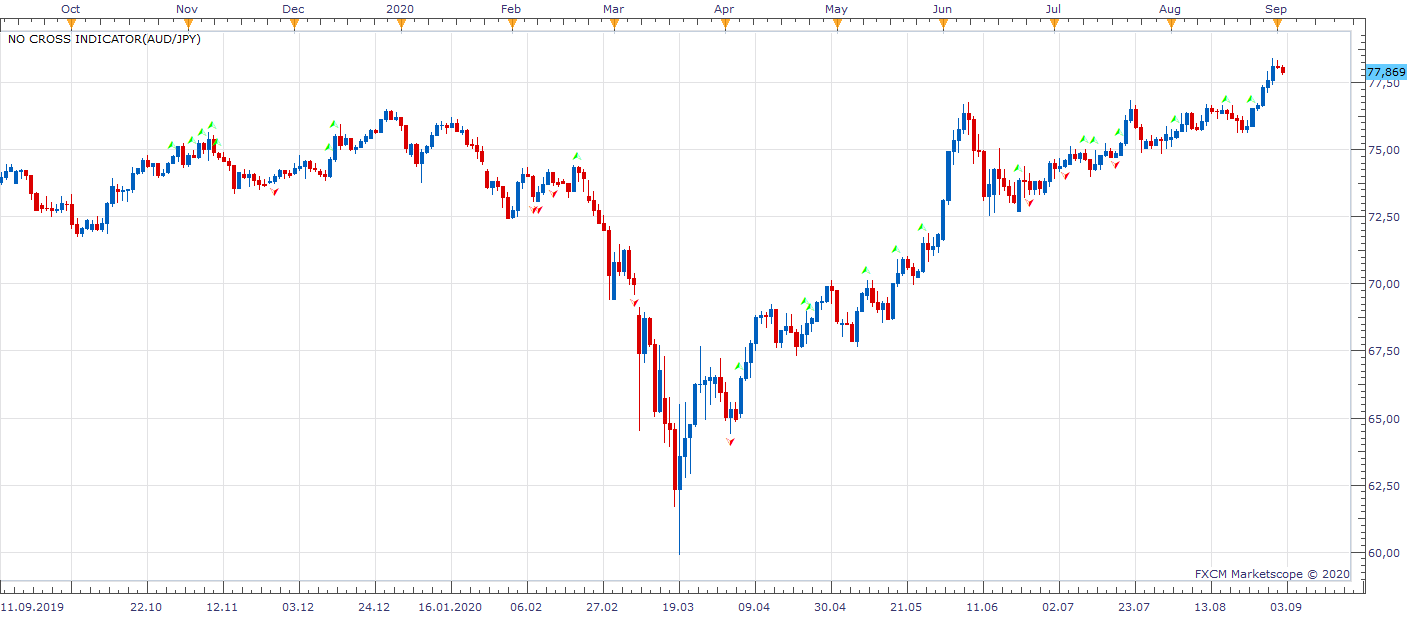Click the Sep month label

(x=1276, y=9)
